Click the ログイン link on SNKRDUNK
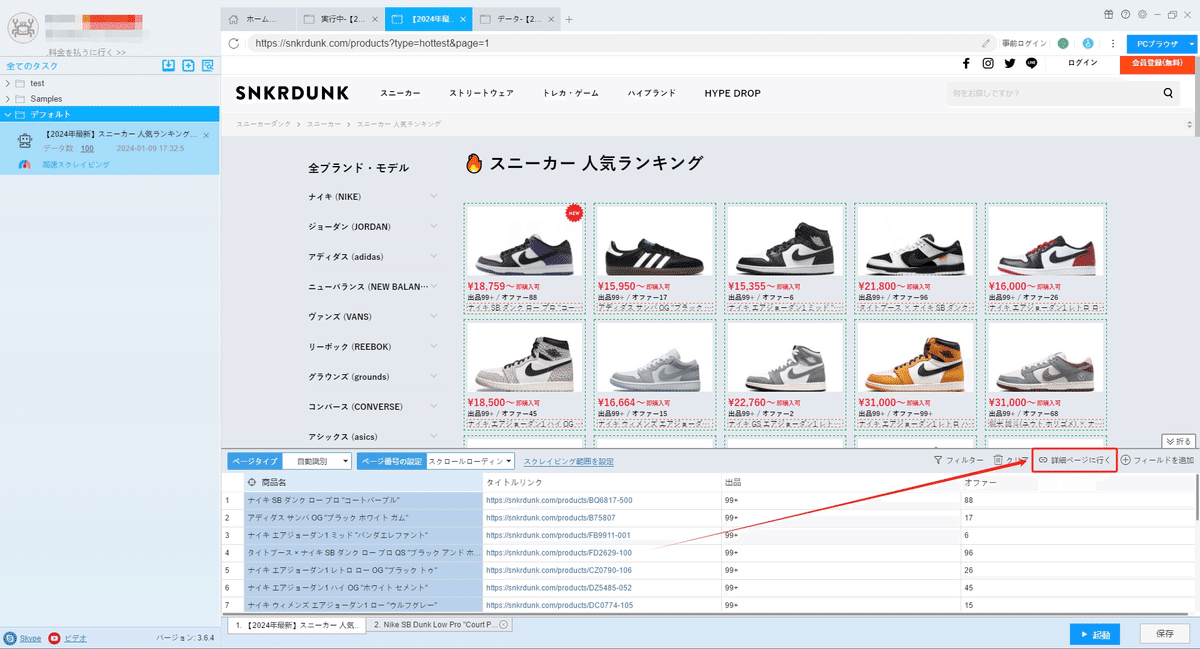Screen dimensions: 1200x649 click(1083, 63)
